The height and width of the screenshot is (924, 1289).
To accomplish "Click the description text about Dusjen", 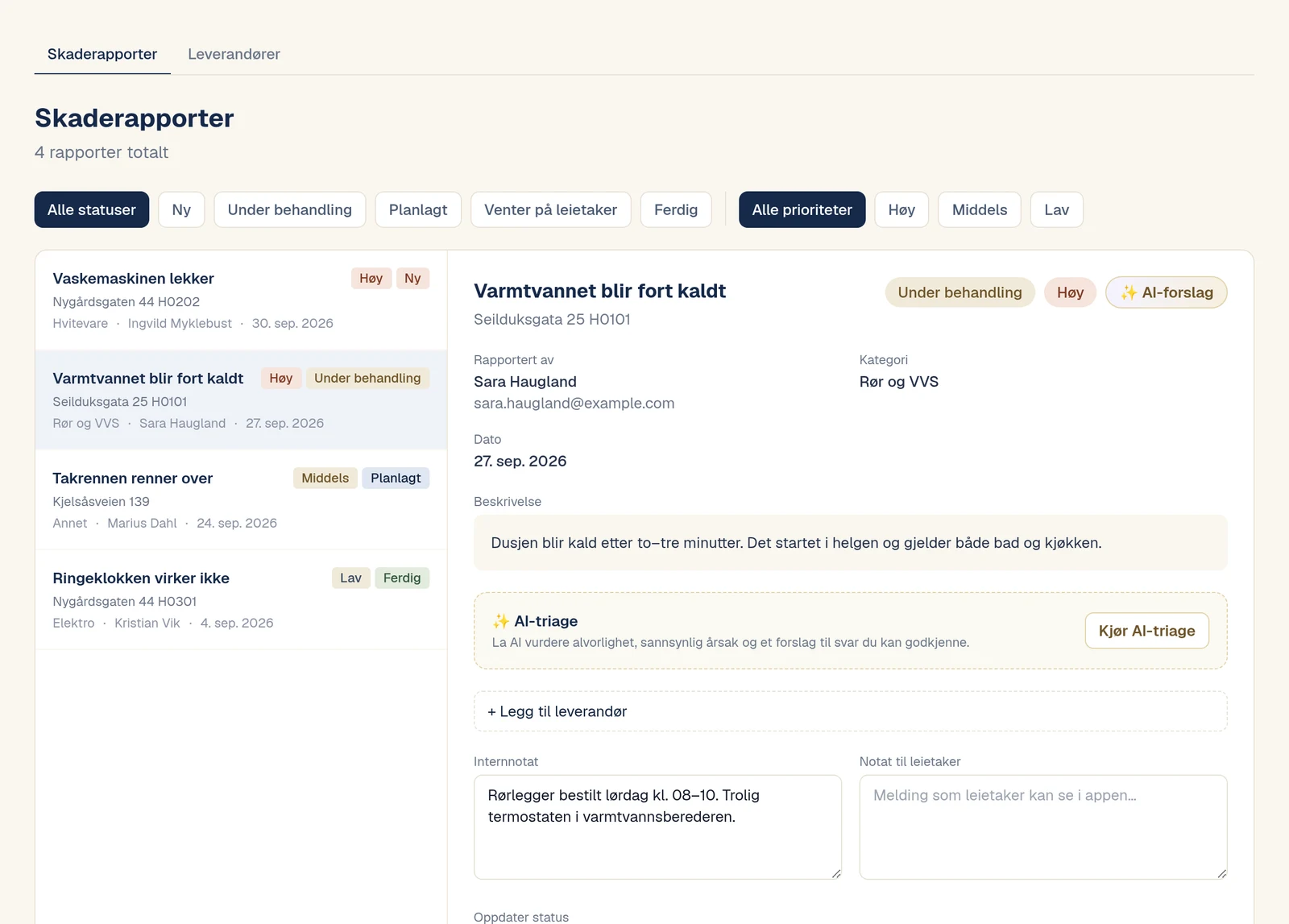I will coord(796,543).
